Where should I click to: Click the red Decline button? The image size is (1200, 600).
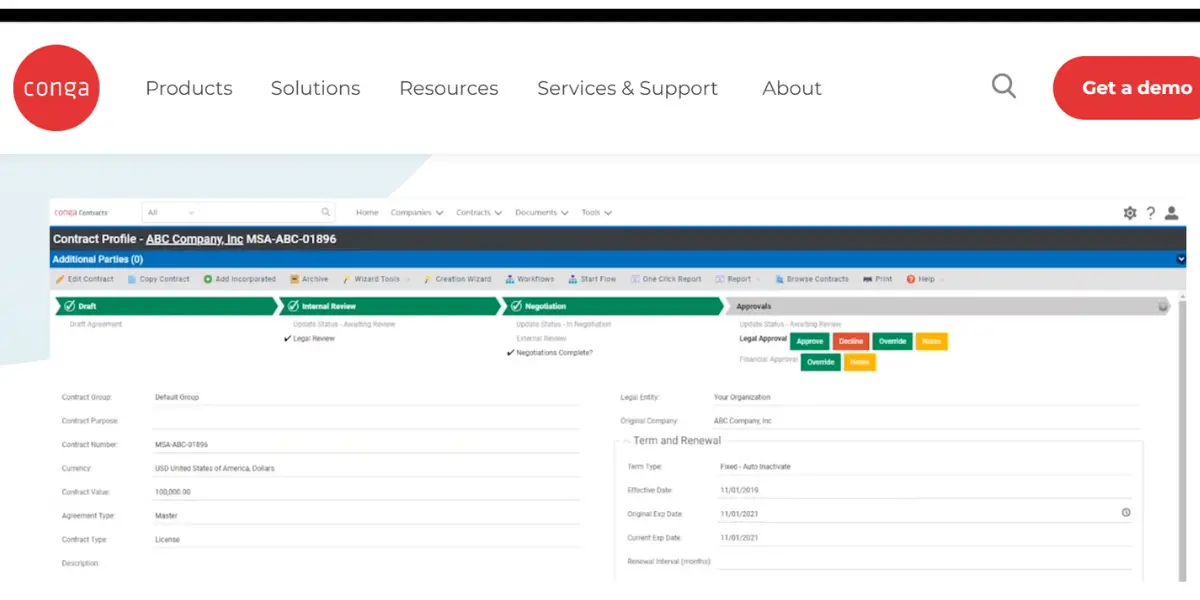(x=851, y=341)
